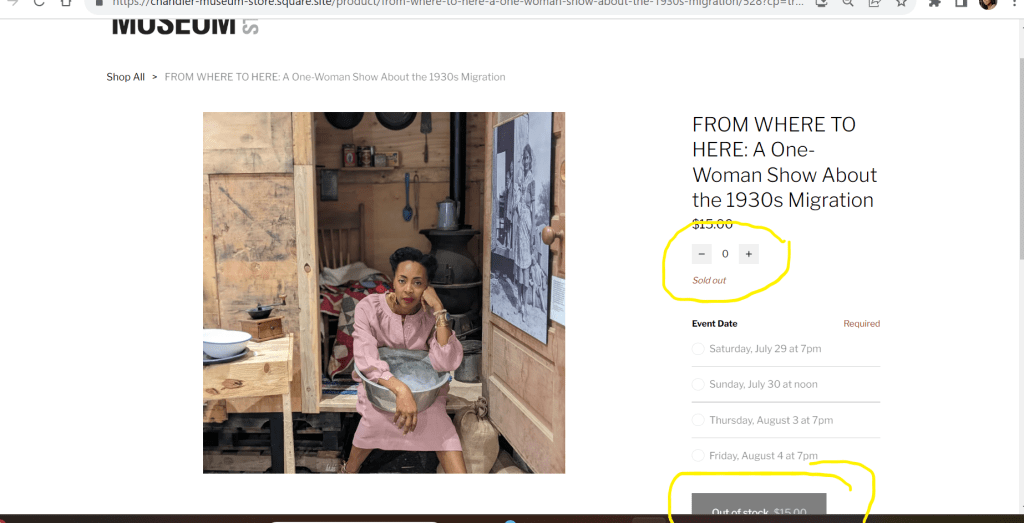Choose Thursday, August 3 at 7pm
The height and width of the screenshot is (523, 1024).
[x=698, y=420]
